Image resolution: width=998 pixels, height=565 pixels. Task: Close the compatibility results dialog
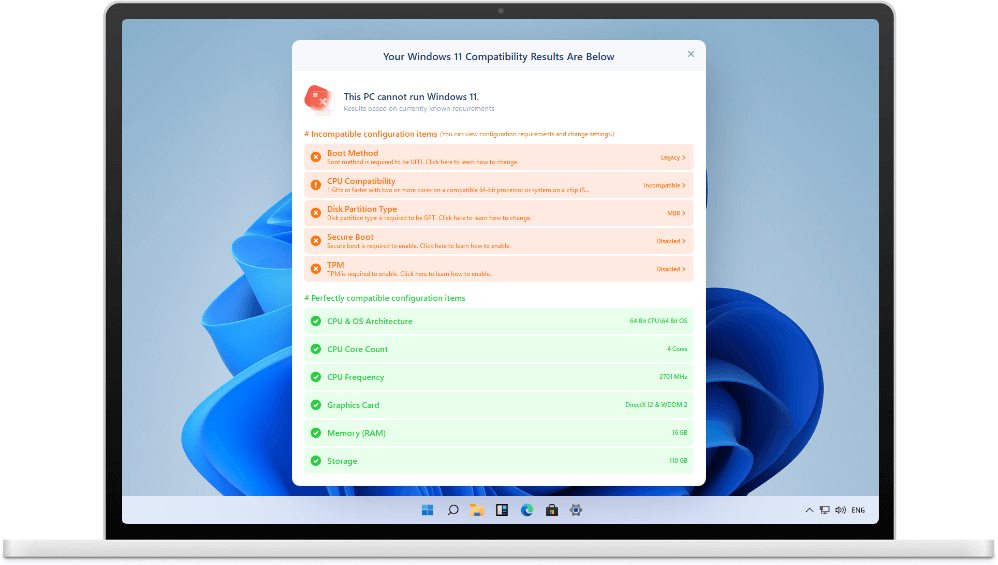click(x=691, y=54)
